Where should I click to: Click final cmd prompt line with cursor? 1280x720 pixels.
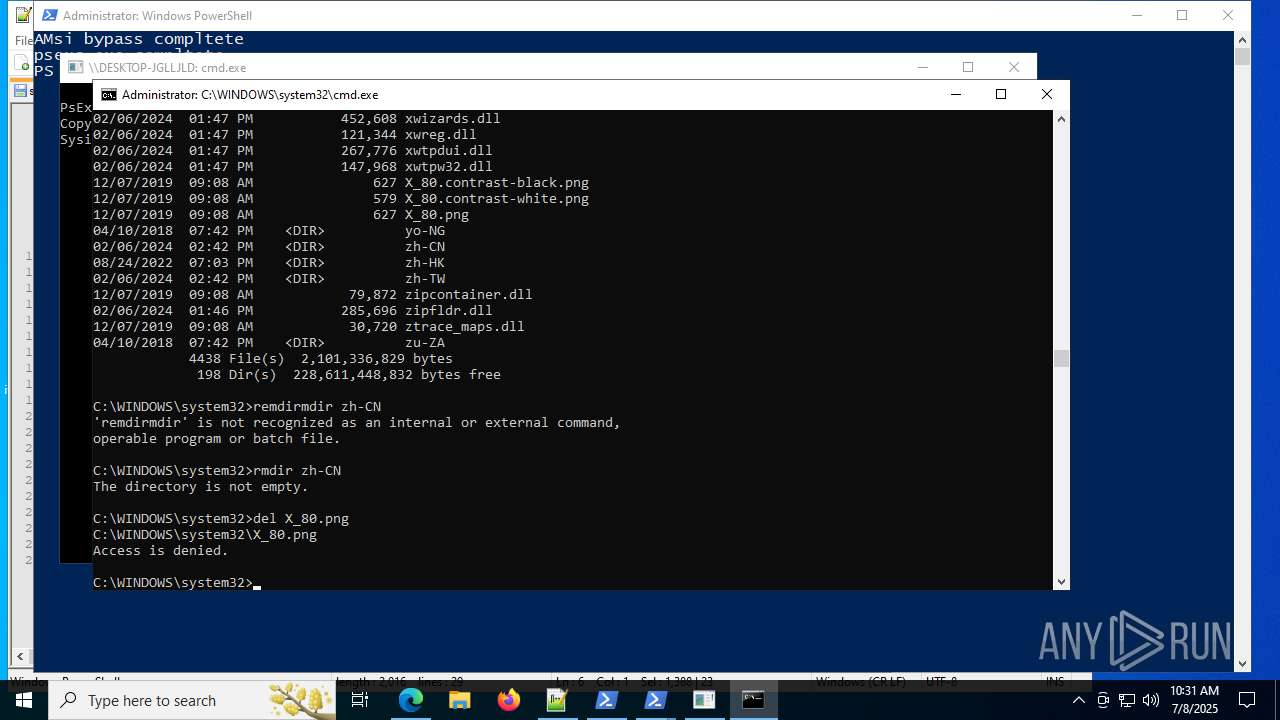pos(177,582)
